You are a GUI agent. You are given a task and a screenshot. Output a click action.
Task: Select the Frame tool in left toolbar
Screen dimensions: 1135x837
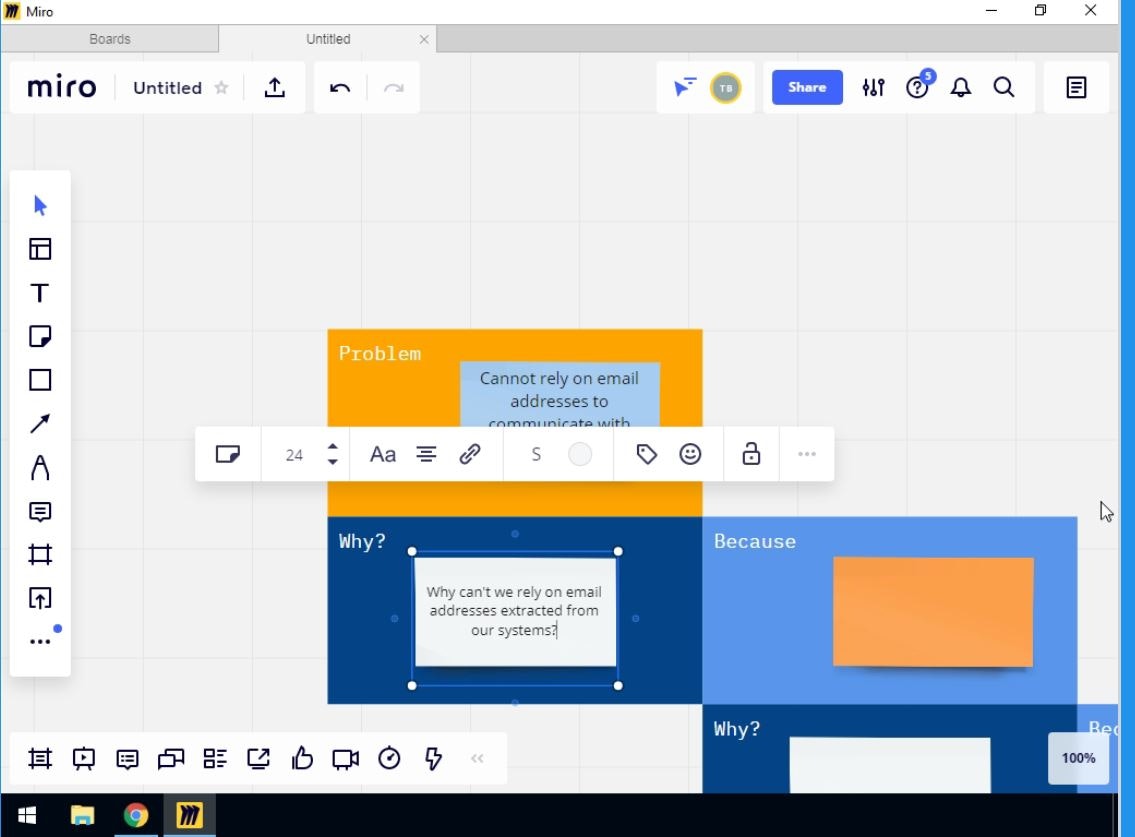tap(40, 555)
